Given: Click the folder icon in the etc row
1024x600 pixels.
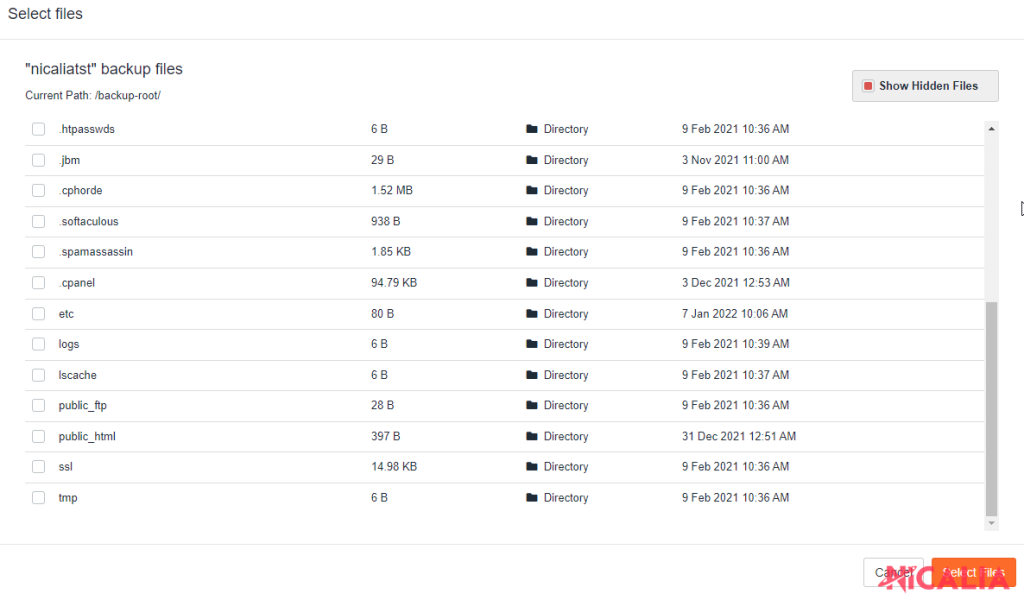Looking at the screenshot, I should (532, 313).
